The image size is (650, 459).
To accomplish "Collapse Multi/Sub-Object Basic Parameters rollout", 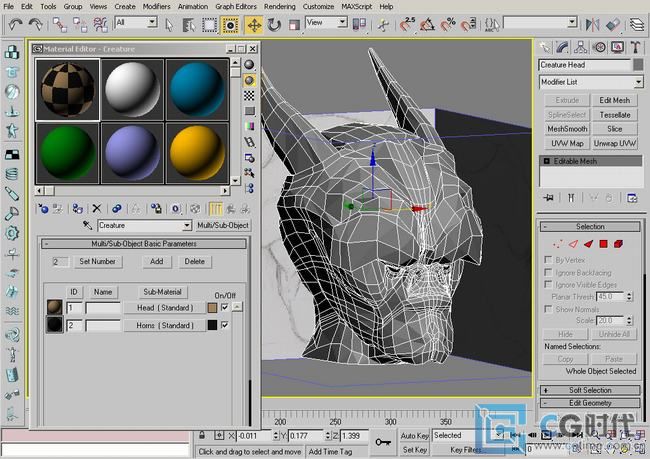I will (x=144, y=244).
